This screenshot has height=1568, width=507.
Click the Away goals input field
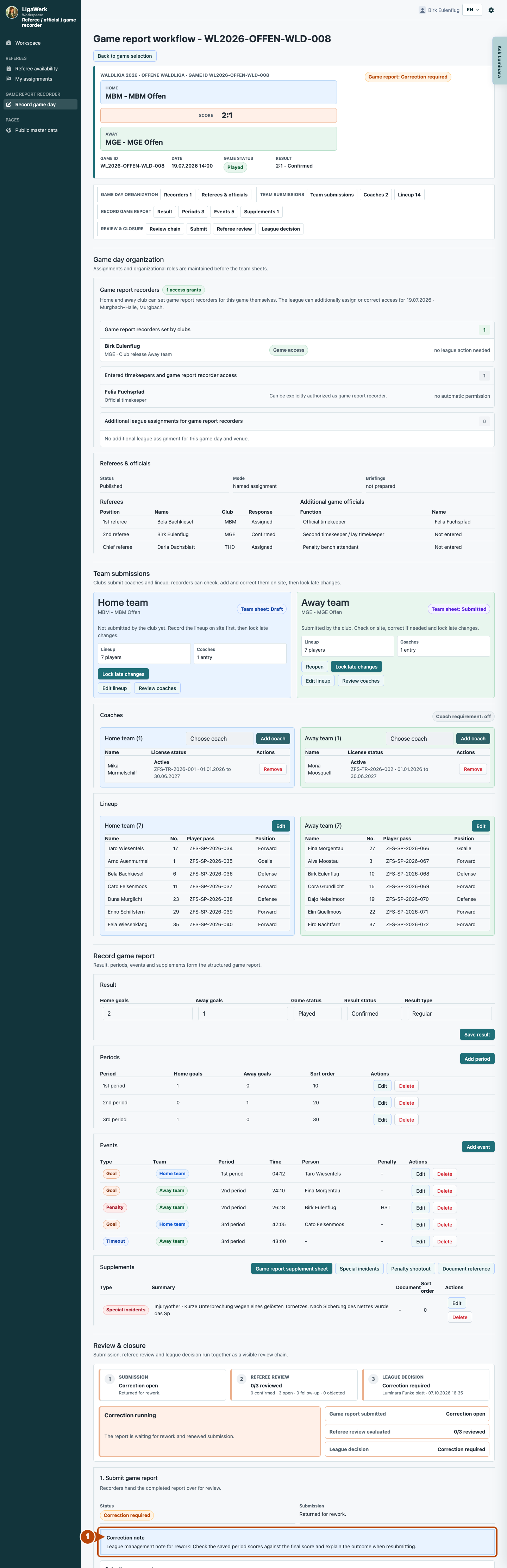coord(243,1014)
